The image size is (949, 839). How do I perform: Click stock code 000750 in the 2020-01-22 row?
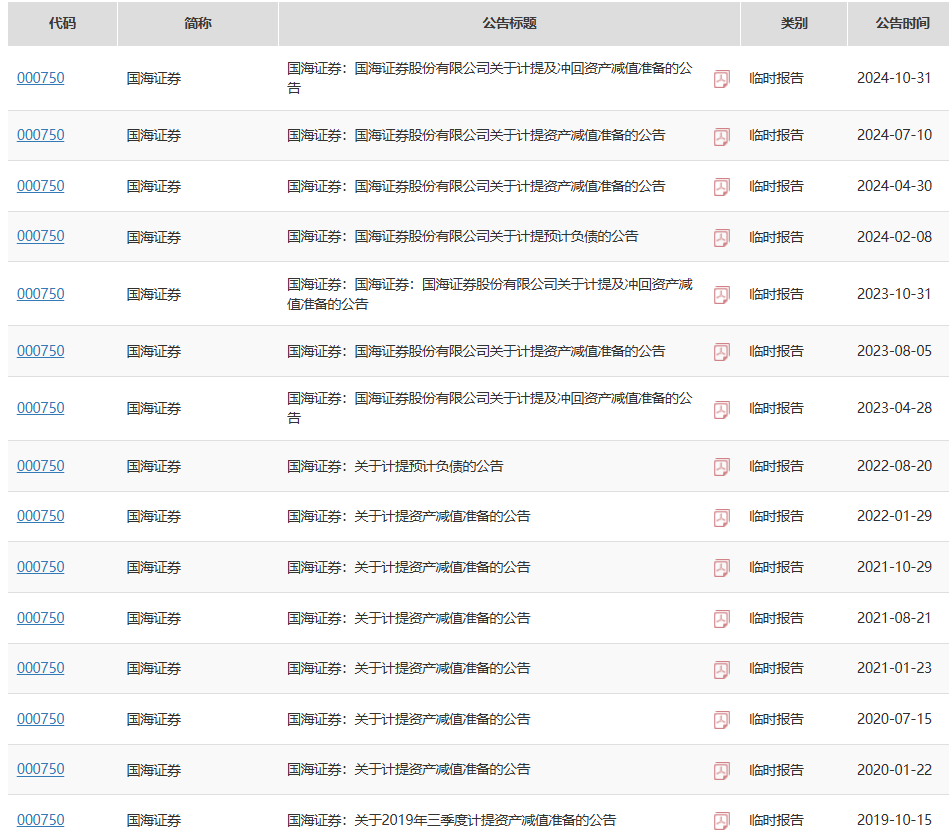[x=41, y=769]
